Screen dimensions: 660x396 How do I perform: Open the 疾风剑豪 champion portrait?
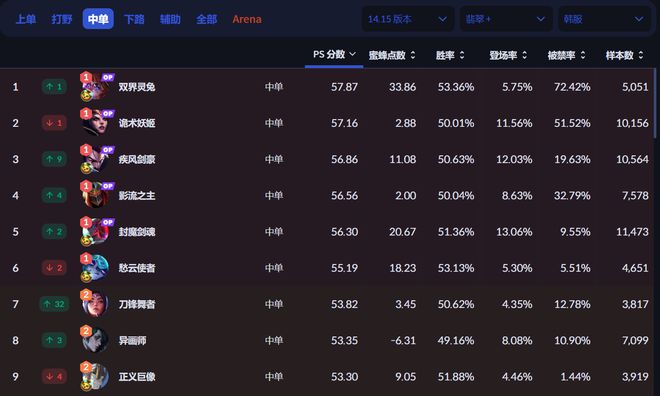96,159
